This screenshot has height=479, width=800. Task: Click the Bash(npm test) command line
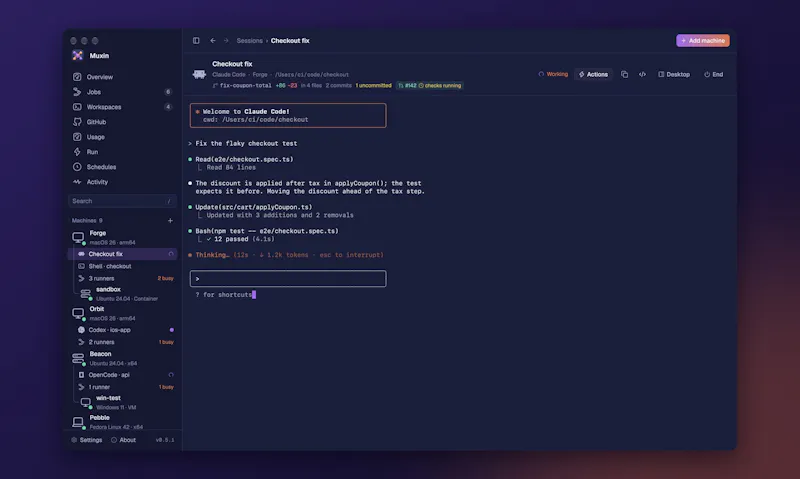[267, 231]
